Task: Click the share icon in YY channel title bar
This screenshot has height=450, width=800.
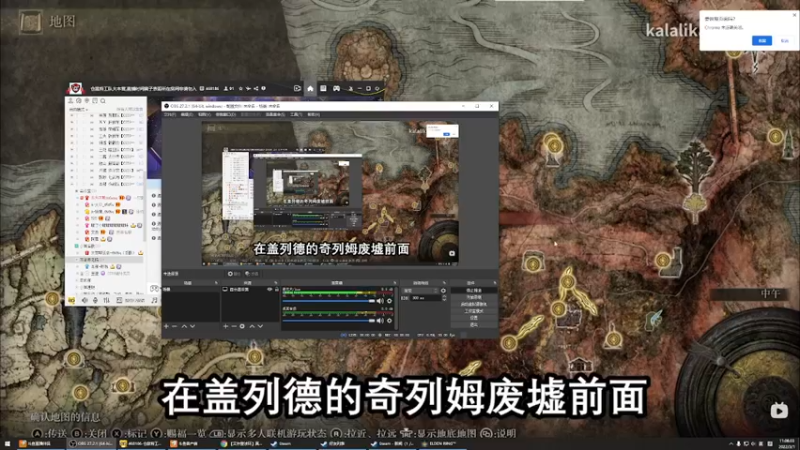Action: [x=256, y=88]
